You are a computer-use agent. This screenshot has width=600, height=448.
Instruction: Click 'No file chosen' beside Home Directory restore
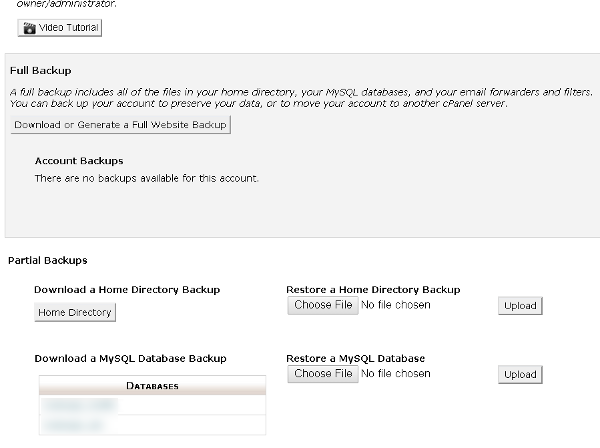(396, 305)
